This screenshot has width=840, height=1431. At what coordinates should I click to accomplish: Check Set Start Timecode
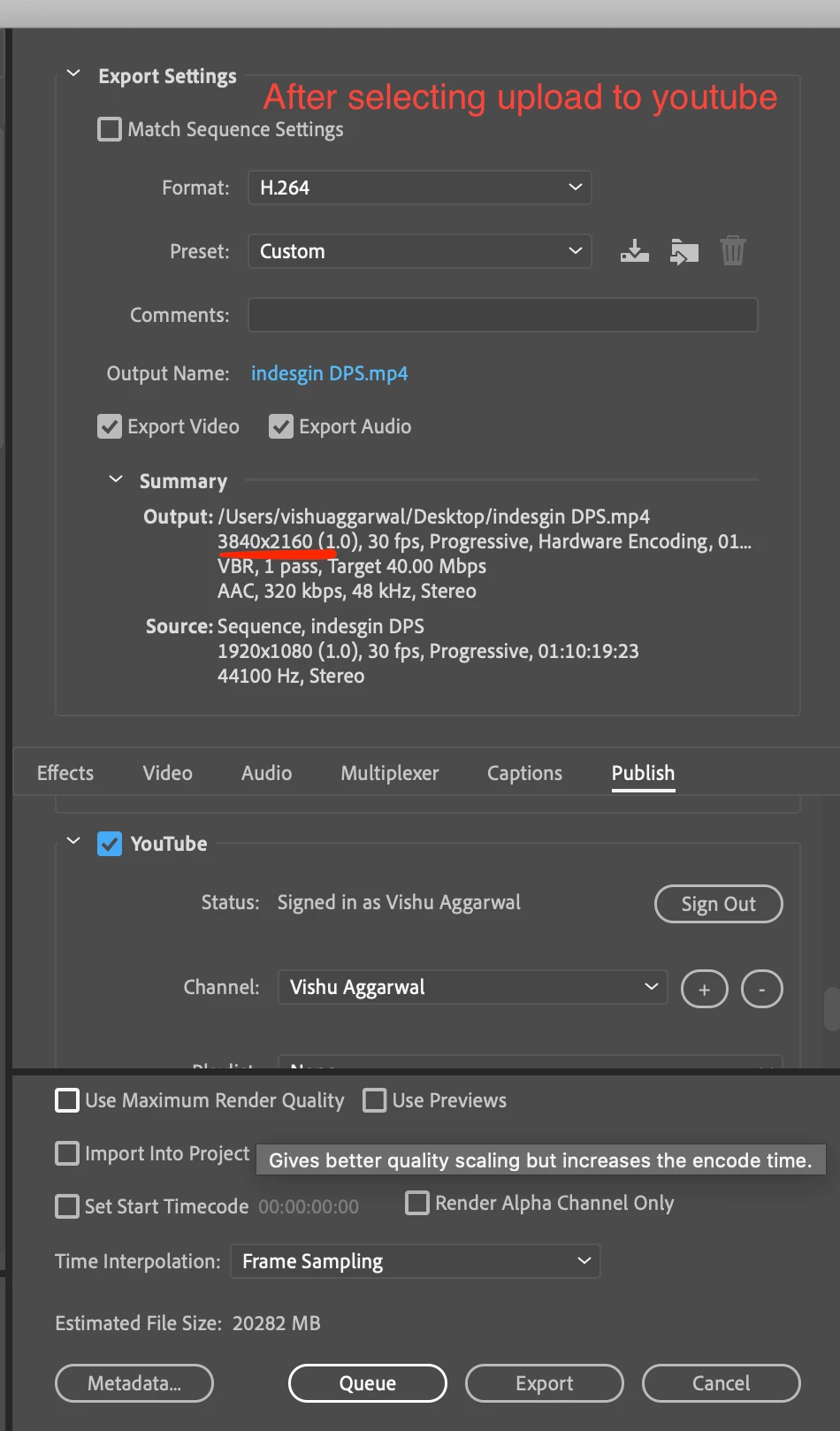(x=67, y=1206)
